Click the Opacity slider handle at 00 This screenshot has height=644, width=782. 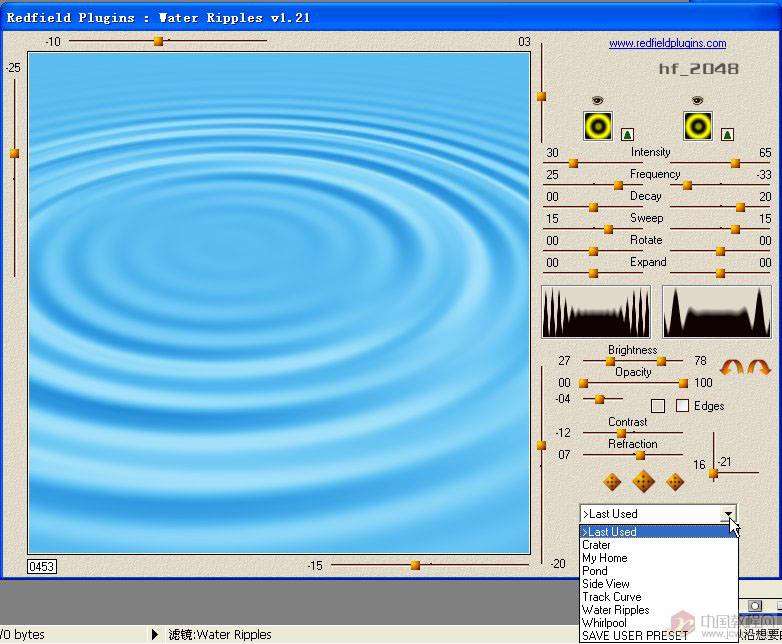click(x=583, y=383)
